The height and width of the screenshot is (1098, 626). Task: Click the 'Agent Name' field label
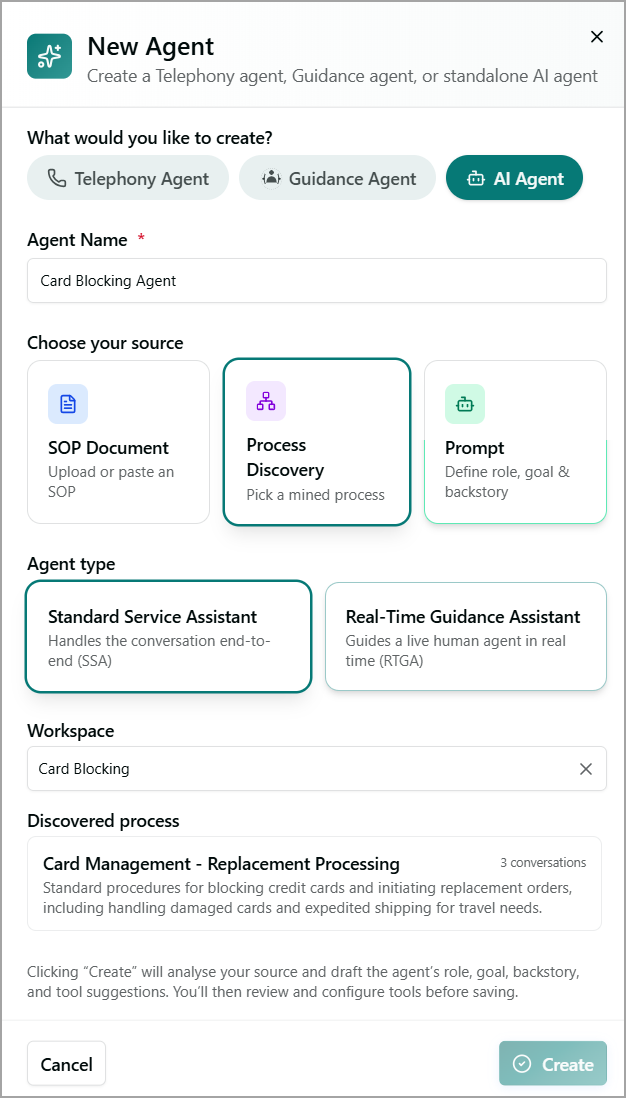[x=78, y=240]
